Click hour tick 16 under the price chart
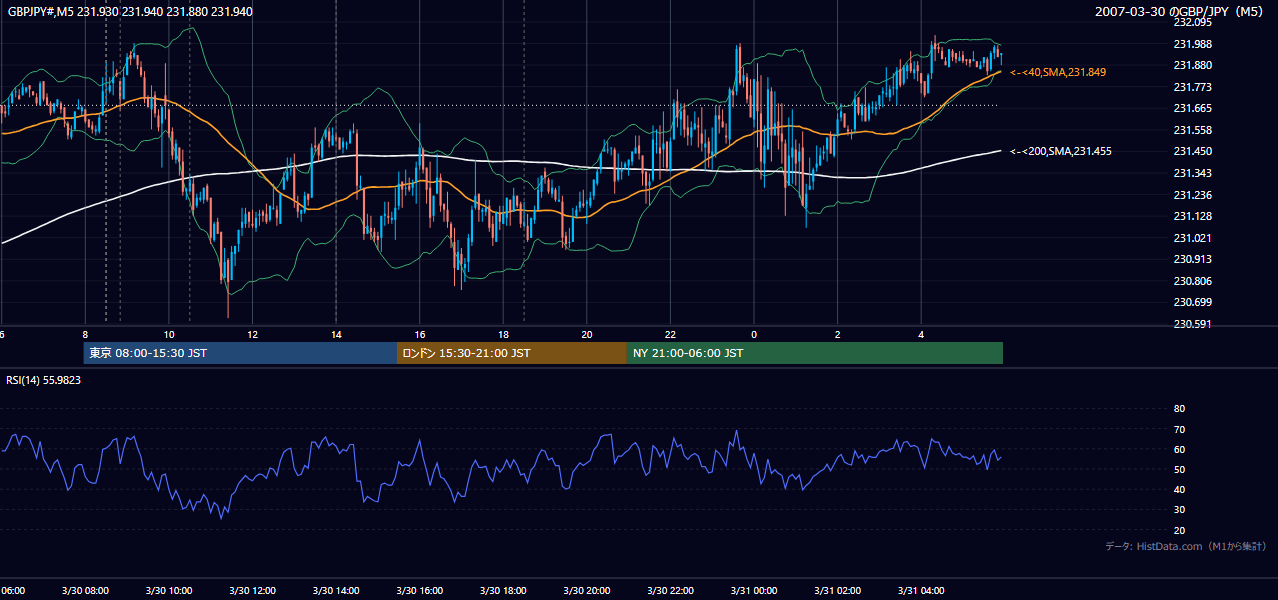The height and width of the screenshot is (600, 1278). (420, 334)
